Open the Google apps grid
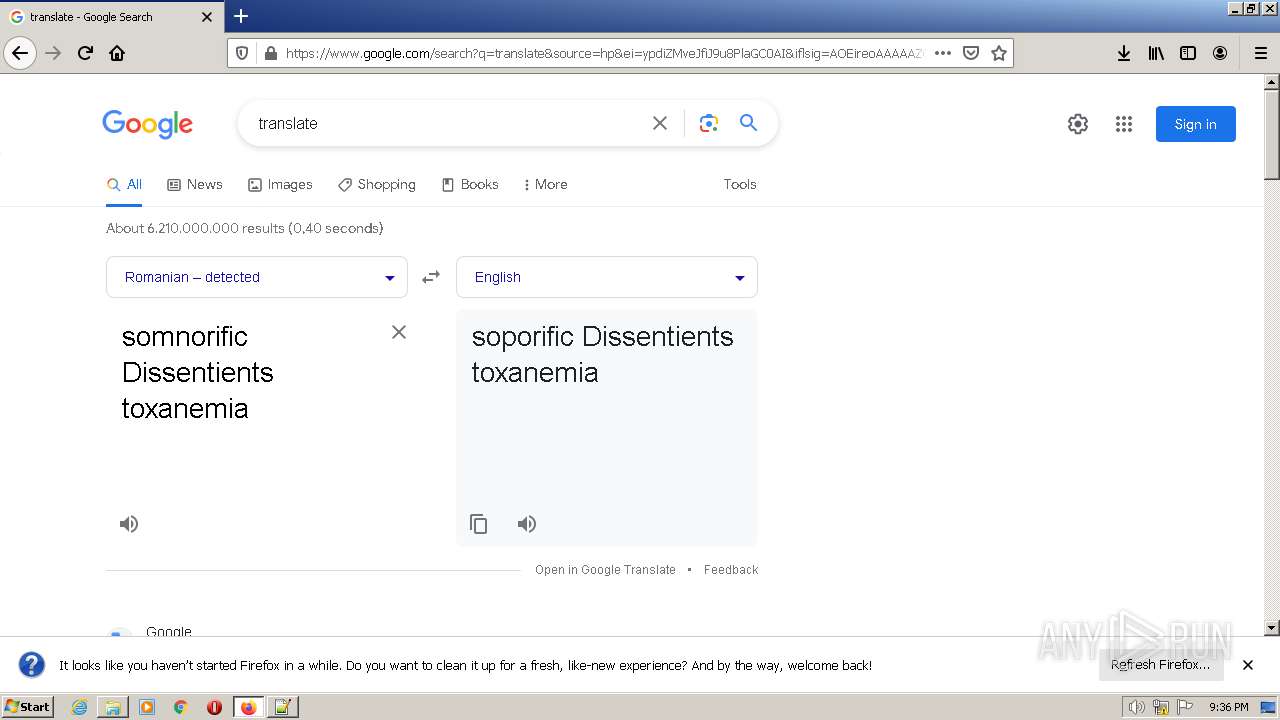Viewport: 1280px width, 720px height. (1124, 124)
